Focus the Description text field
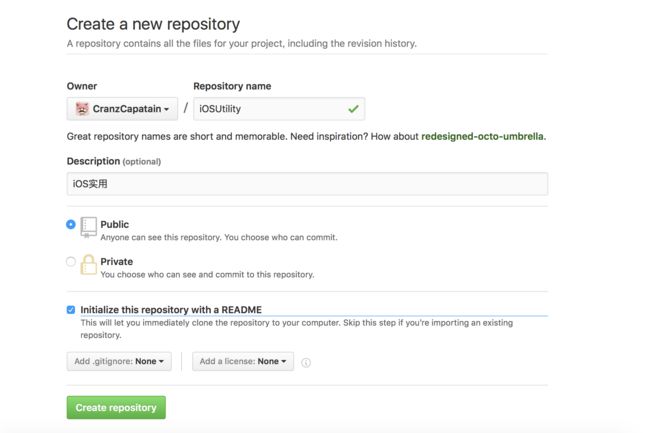The image size is (650, 433). [307, 184]
